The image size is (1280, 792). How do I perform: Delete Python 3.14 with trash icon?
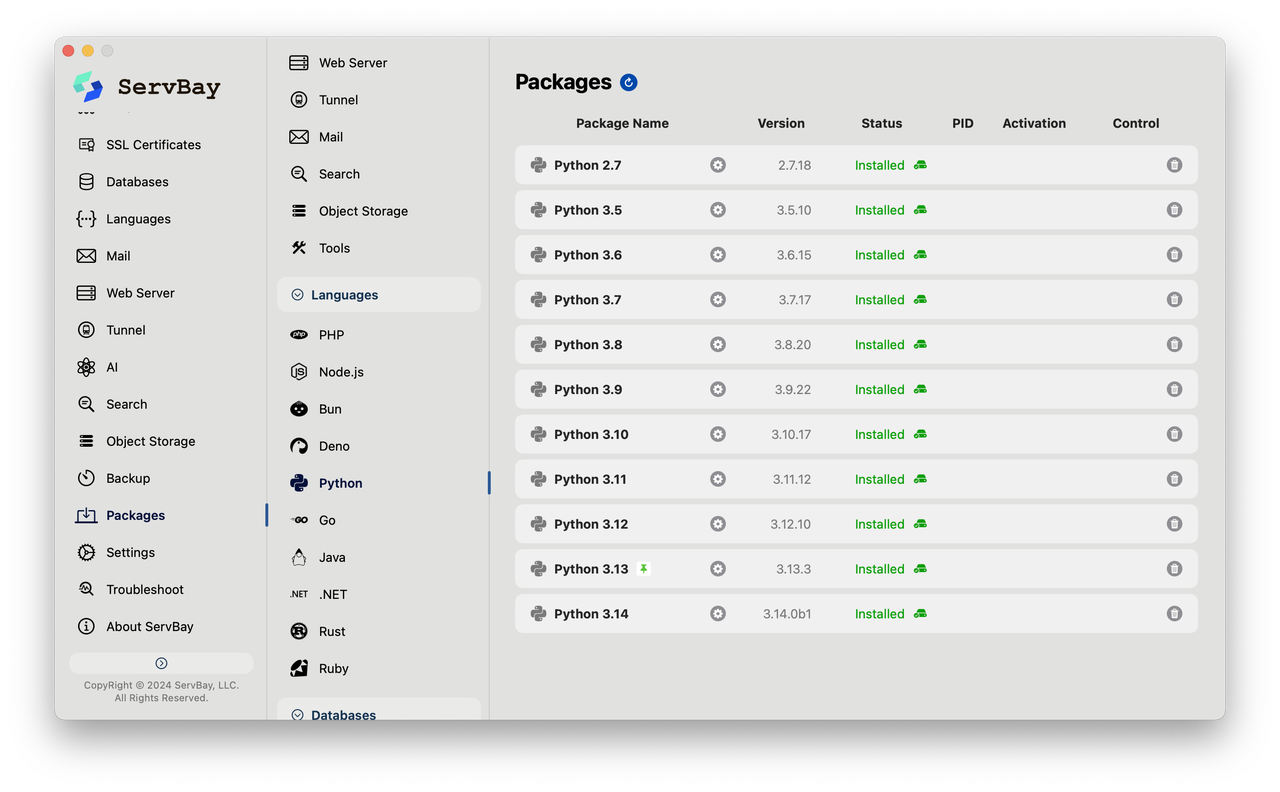point(1174,614)
